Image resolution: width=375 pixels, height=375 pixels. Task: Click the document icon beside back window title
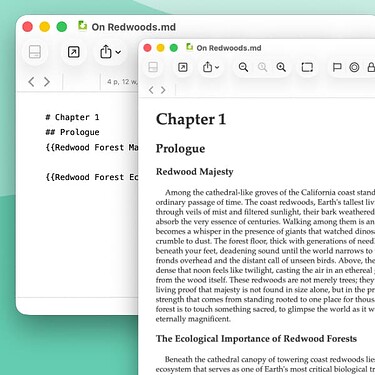click(x=82, y=26)
